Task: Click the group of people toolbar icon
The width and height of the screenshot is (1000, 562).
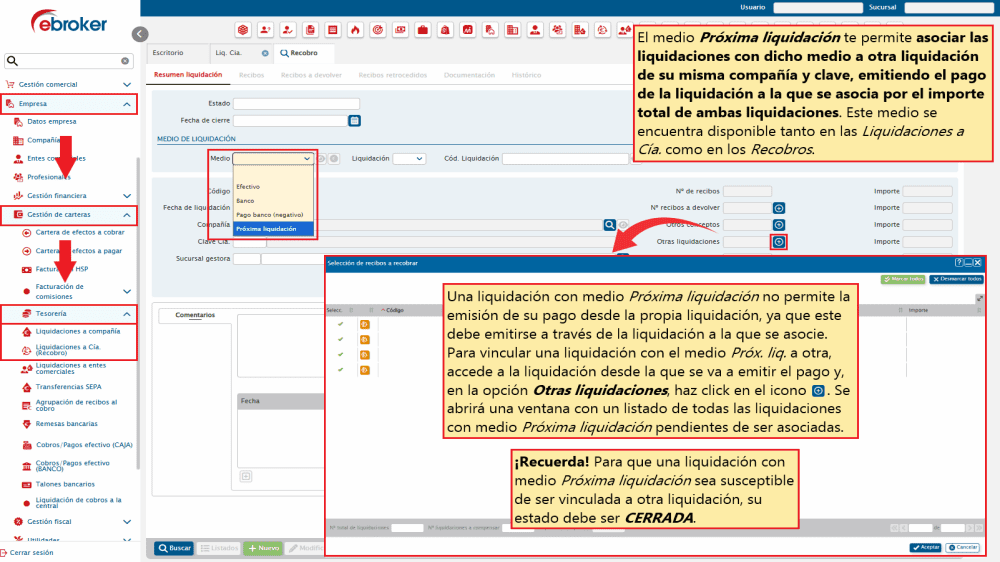Action: 557,30
